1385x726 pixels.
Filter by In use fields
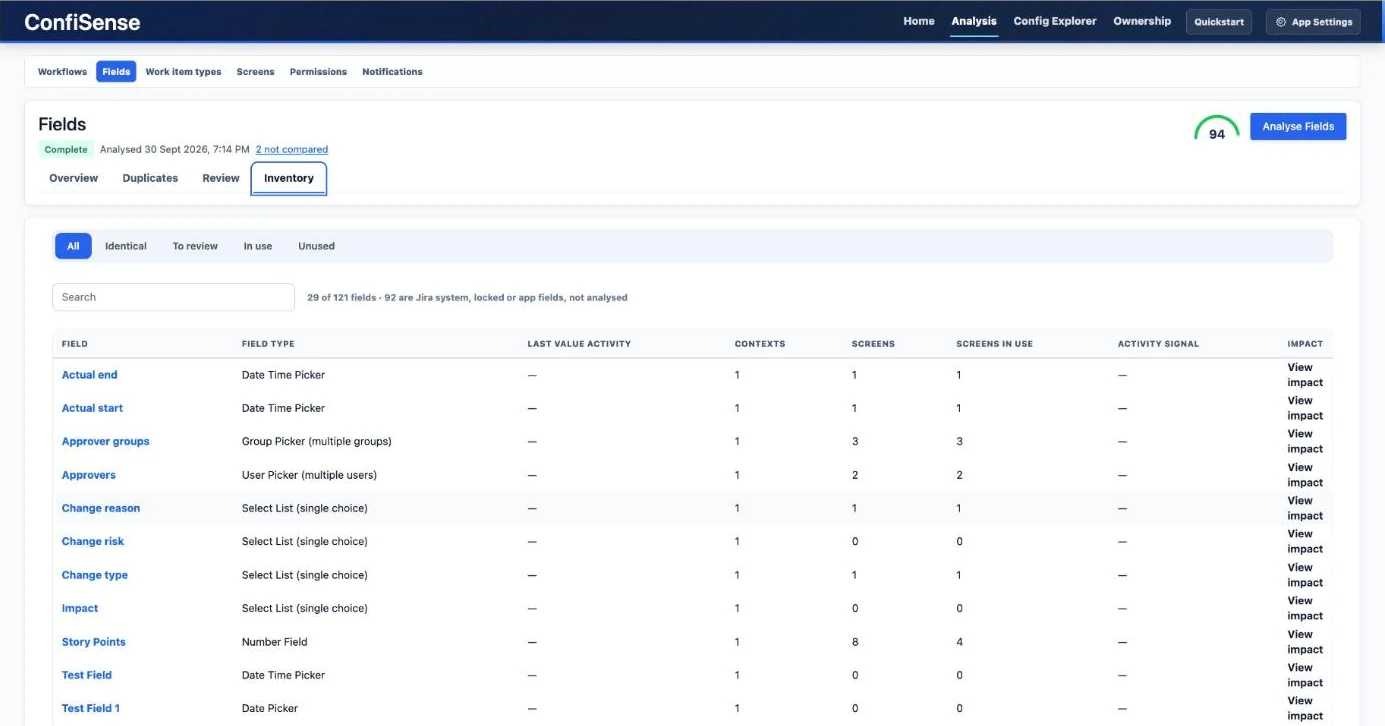point(258,246)
